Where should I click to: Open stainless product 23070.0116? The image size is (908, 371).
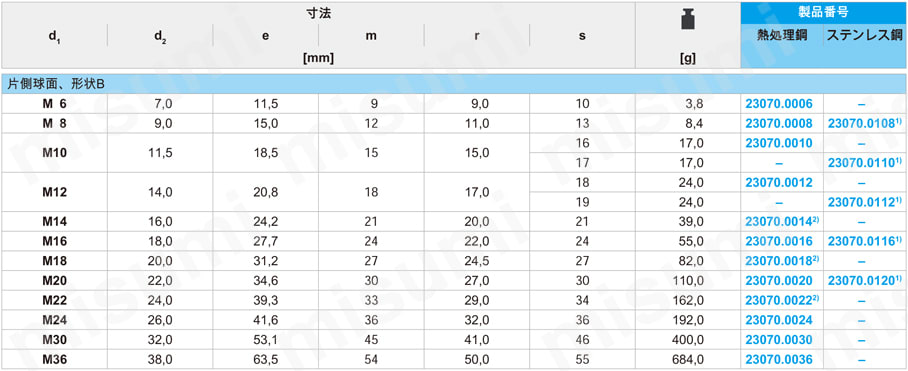tap(862, 241)
